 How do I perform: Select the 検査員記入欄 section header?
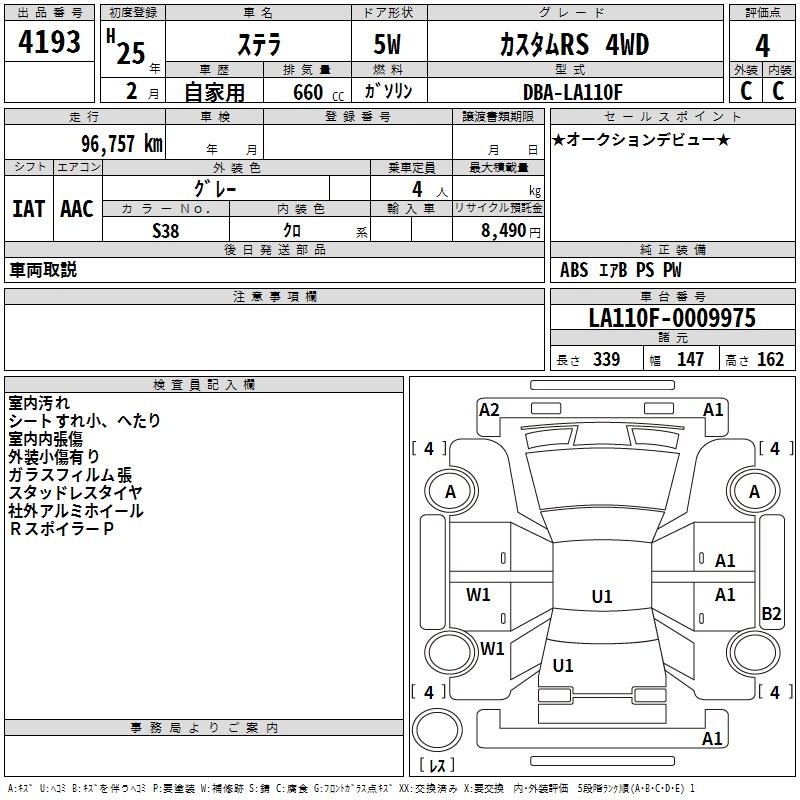(x=204, y=385)
